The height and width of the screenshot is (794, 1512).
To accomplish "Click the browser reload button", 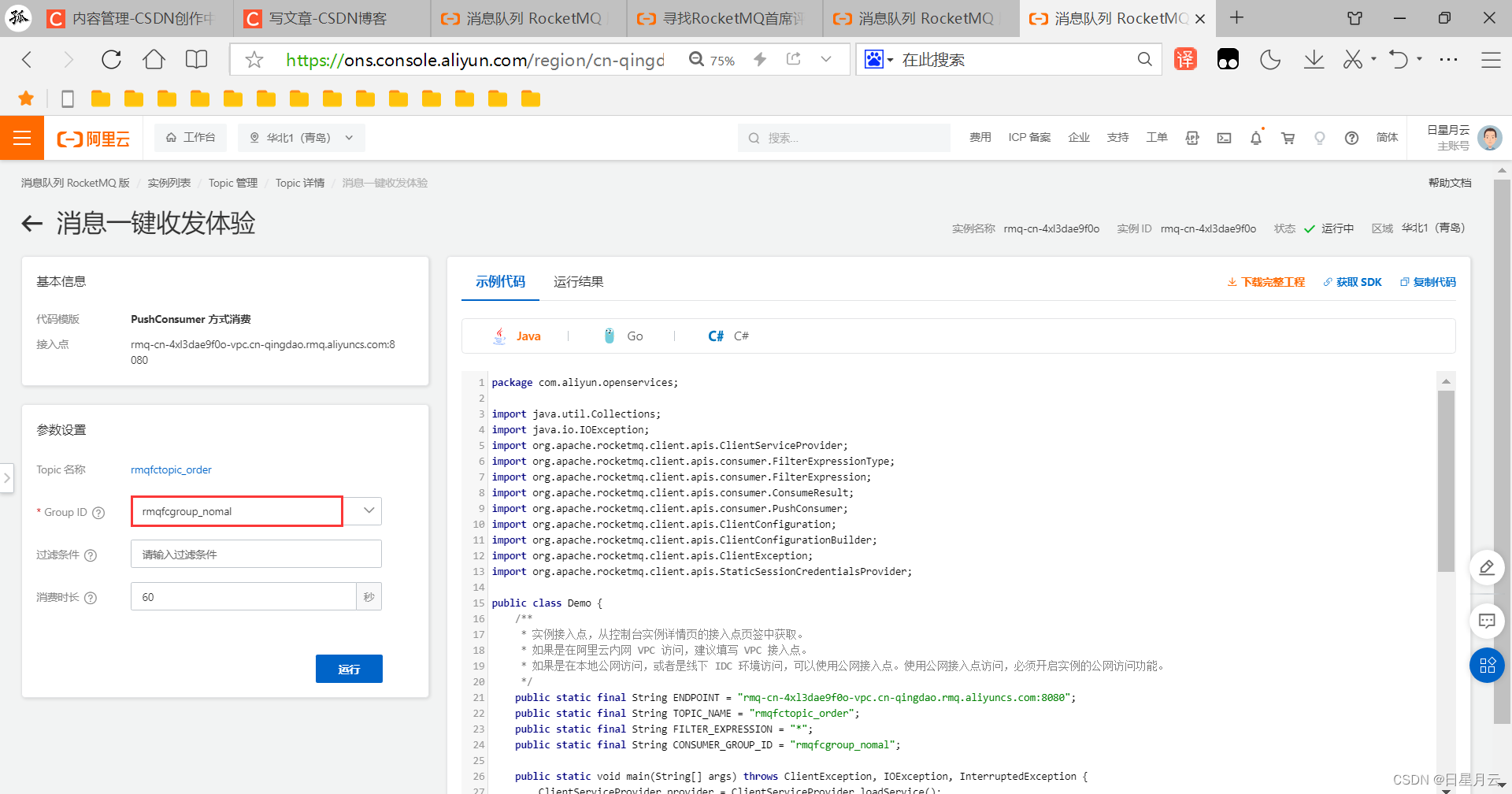I will tap(111, 60).
